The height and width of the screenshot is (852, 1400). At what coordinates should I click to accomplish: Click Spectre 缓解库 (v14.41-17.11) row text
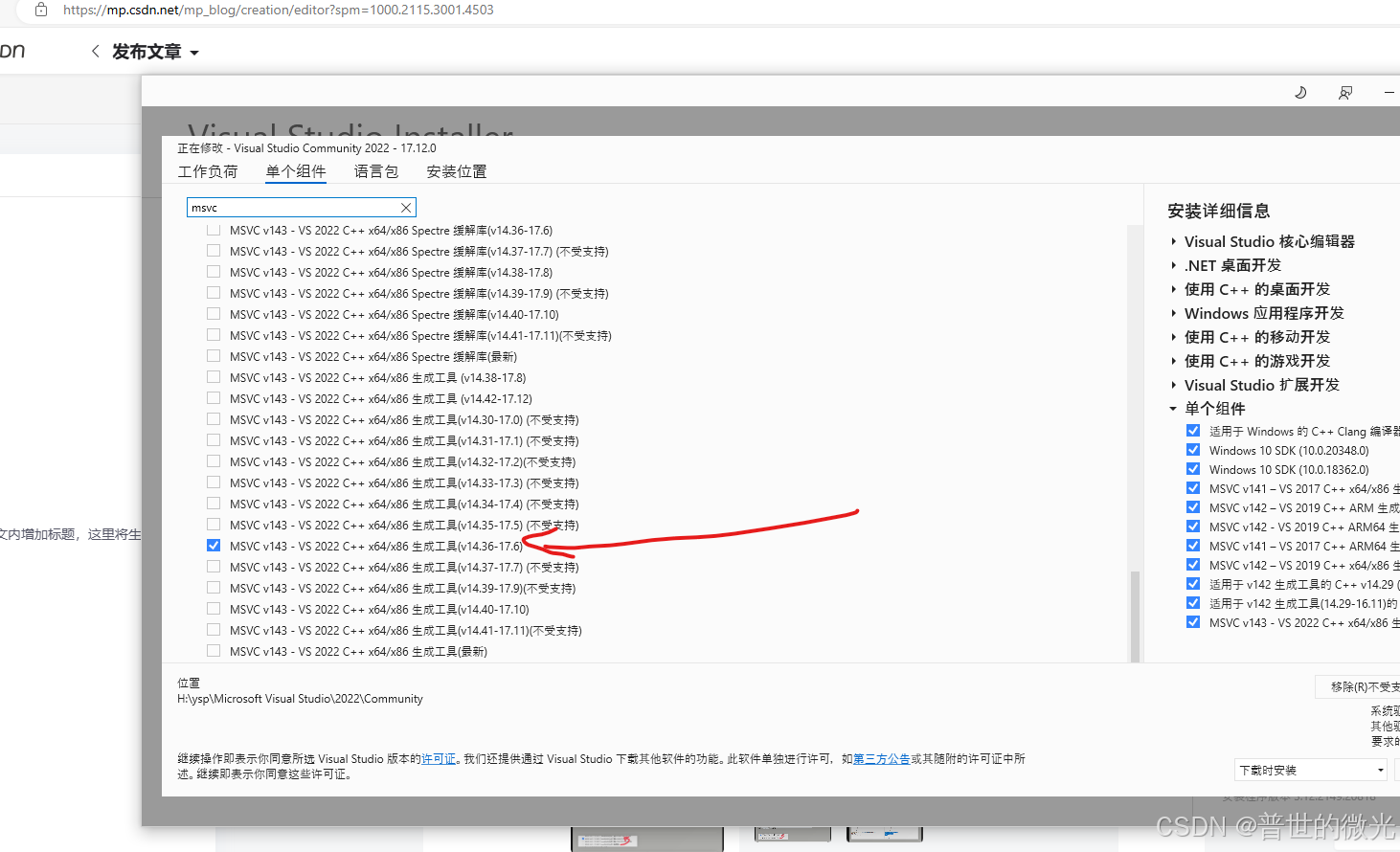[420, 335]
